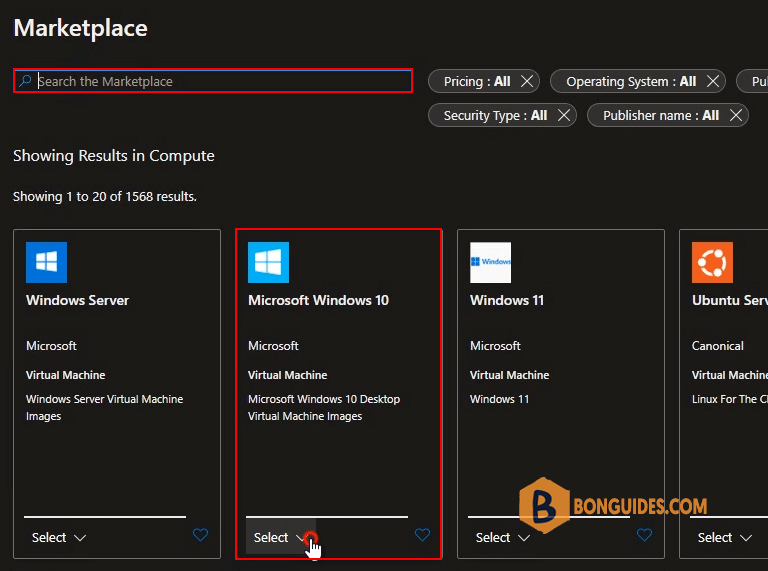Click the Linux For The Cloud description on Ubuntu card
This screenshot has height=571, width=768.
point(730,399)
